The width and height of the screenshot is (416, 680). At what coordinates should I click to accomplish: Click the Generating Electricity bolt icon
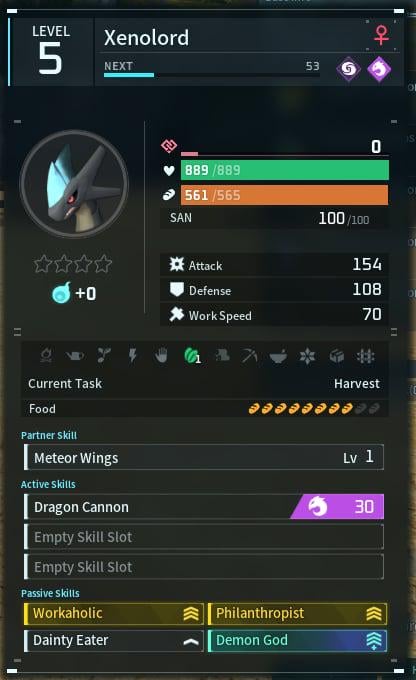[132, 356]
